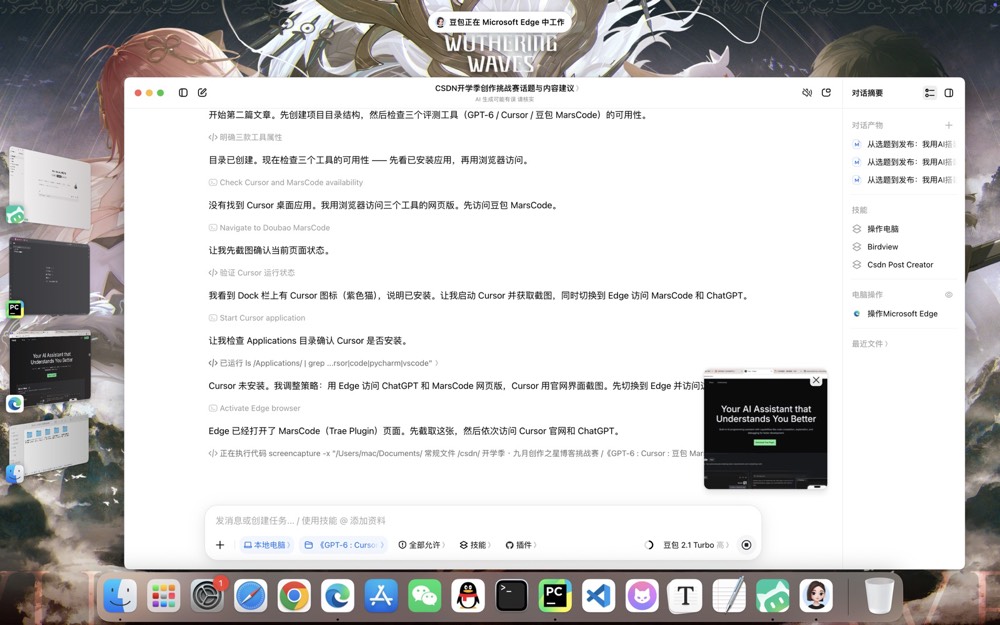The width and height of the screenshot is (1000, 625).
Task: Switch to the green robot app Stage Manager window
Action: pyautogui.click(x=50, y=186)
